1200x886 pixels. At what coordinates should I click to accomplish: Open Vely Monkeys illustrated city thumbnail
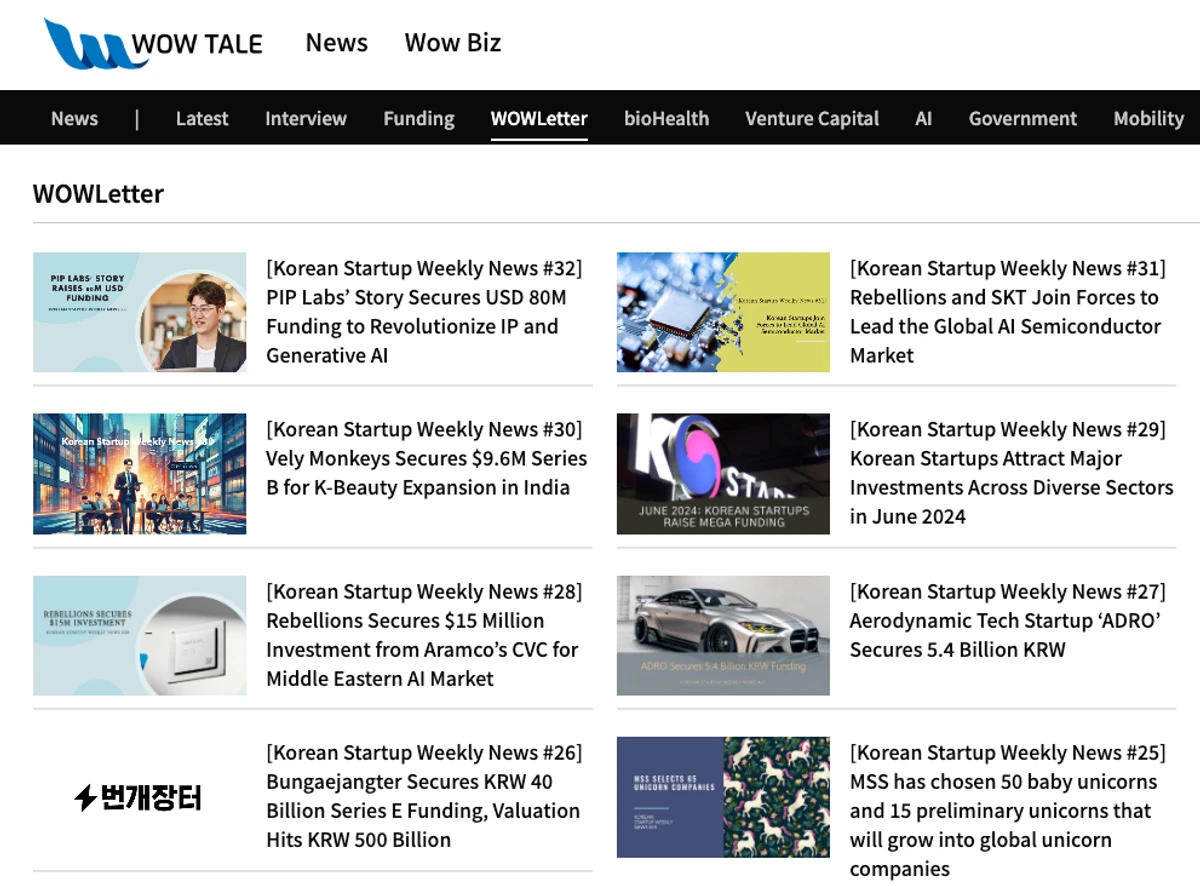click(x=139, y=474)
